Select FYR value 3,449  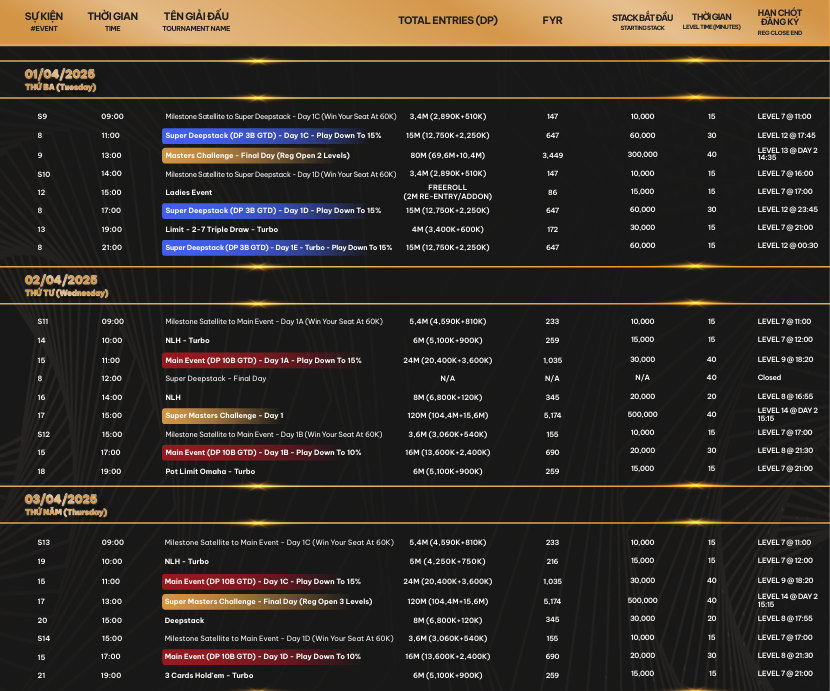pyautogui.click(x=552, y=156)
